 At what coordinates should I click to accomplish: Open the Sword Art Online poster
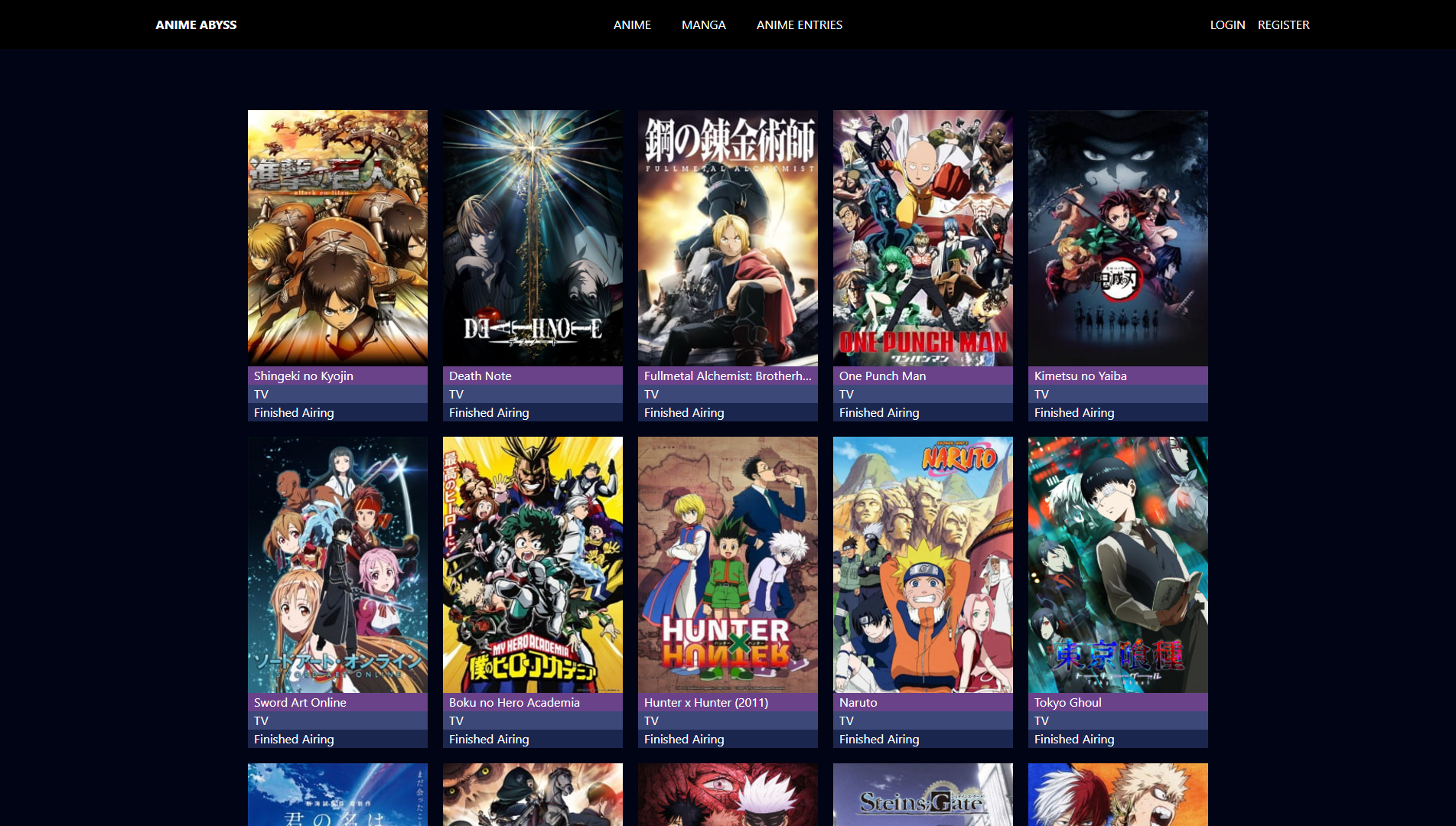tap(337, 564)
